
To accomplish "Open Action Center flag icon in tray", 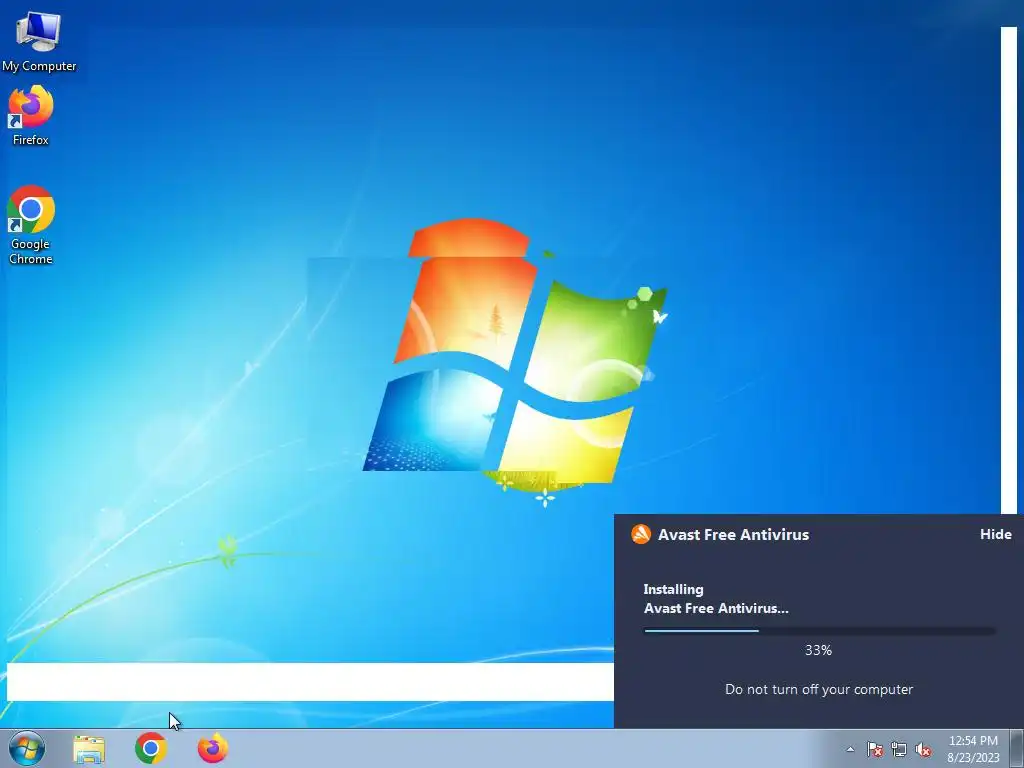I will point(875,750).
